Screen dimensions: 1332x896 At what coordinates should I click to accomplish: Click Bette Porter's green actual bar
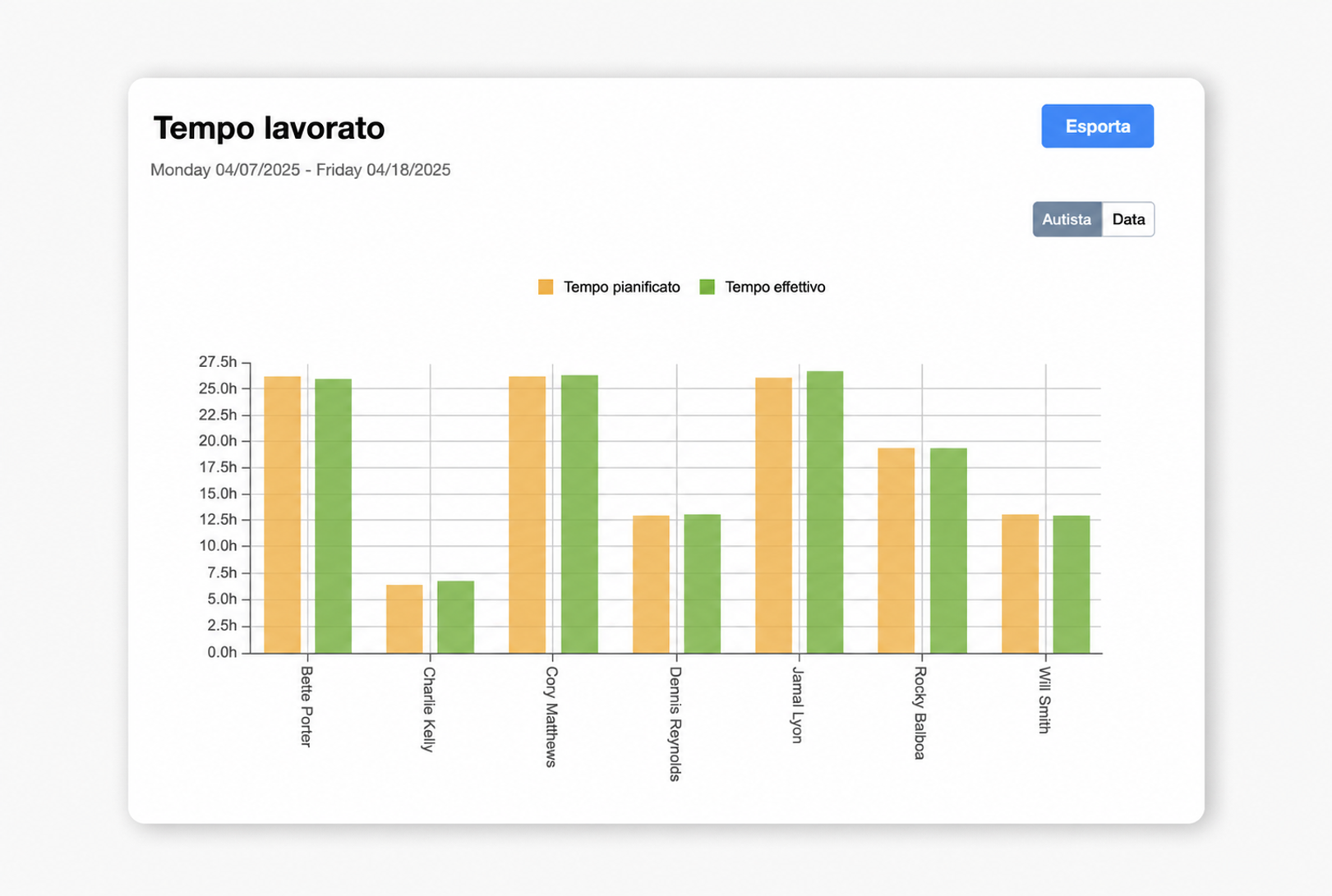[333, 516]
